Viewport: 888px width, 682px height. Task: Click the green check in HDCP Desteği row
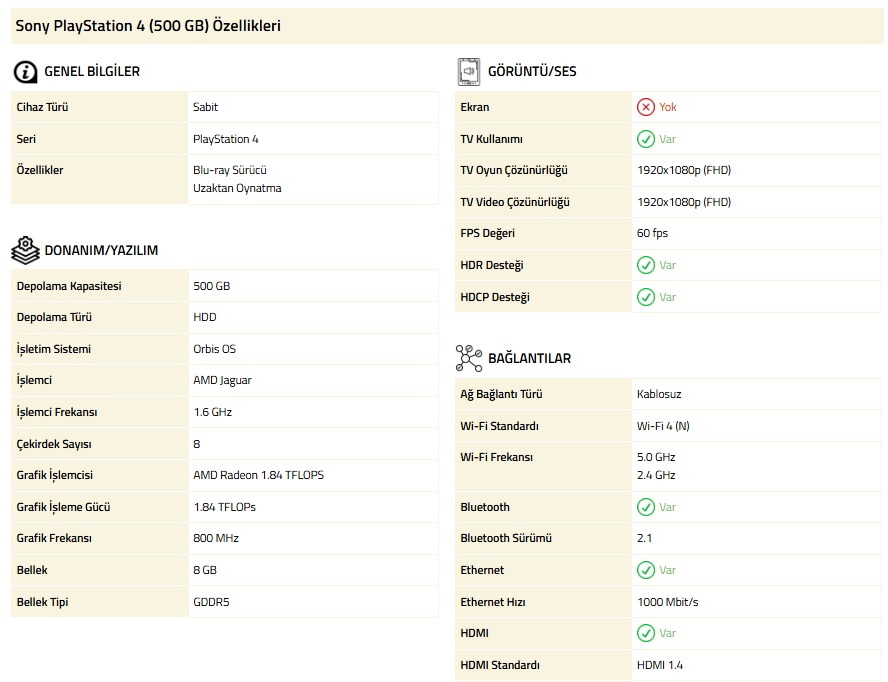coord(646,297)
